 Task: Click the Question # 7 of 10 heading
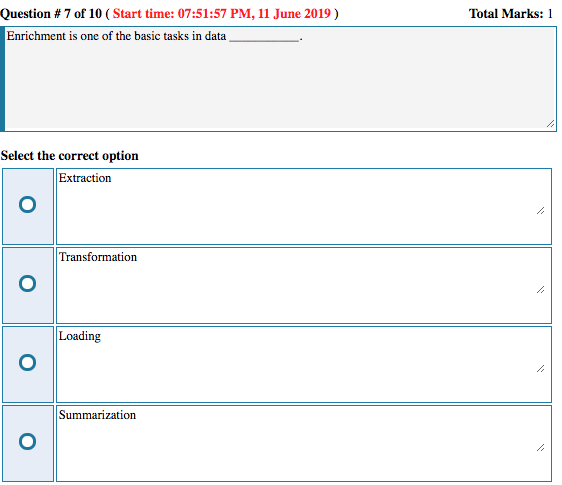coord(51,14)
